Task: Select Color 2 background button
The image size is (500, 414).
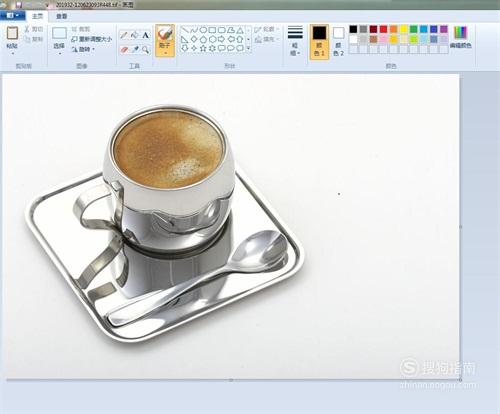Action: click(x=338, y=42)
